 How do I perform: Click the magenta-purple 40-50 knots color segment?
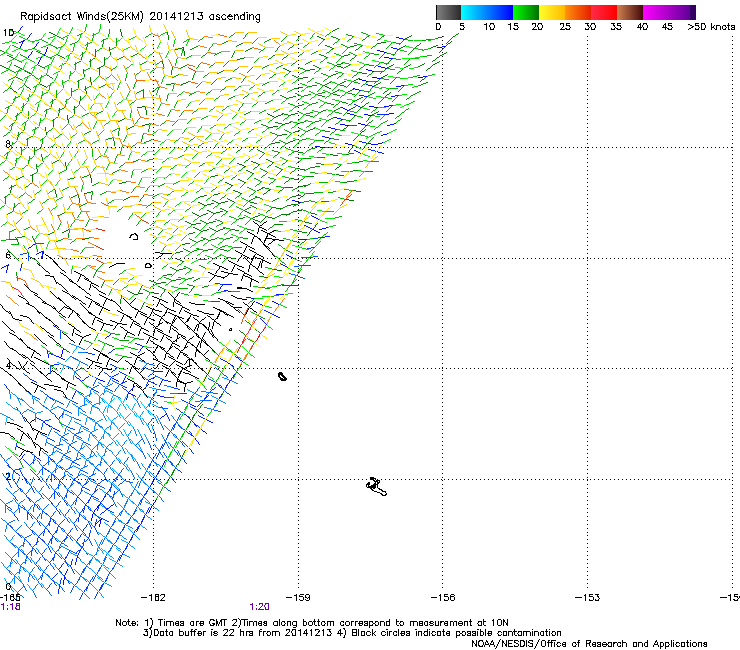tap(669, 12)
